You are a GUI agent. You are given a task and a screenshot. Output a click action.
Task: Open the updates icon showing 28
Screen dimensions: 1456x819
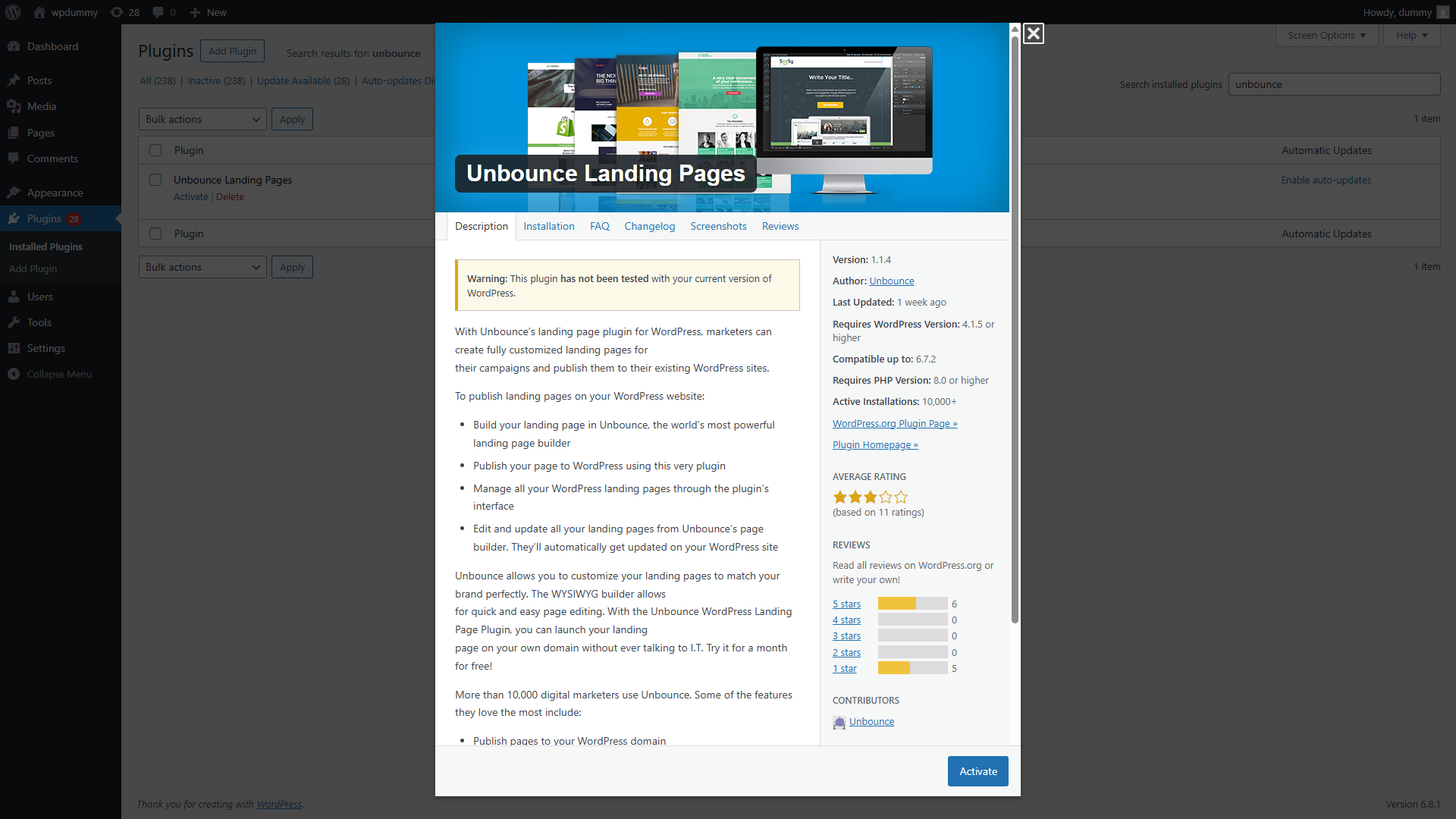116,12
